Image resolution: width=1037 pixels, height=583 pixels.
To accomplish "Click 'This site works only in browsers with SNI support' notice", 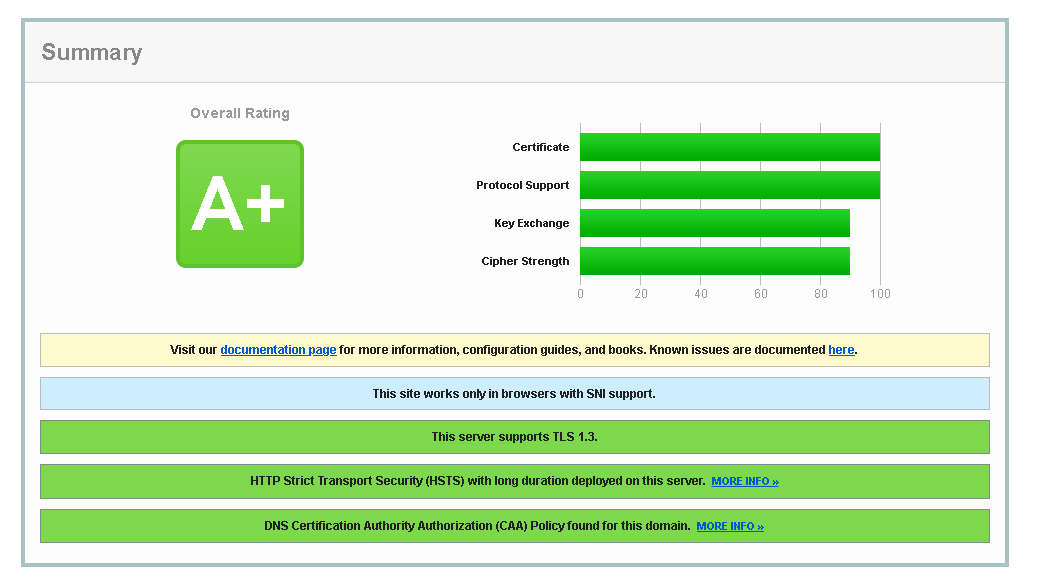I will (x=515, y=394).
